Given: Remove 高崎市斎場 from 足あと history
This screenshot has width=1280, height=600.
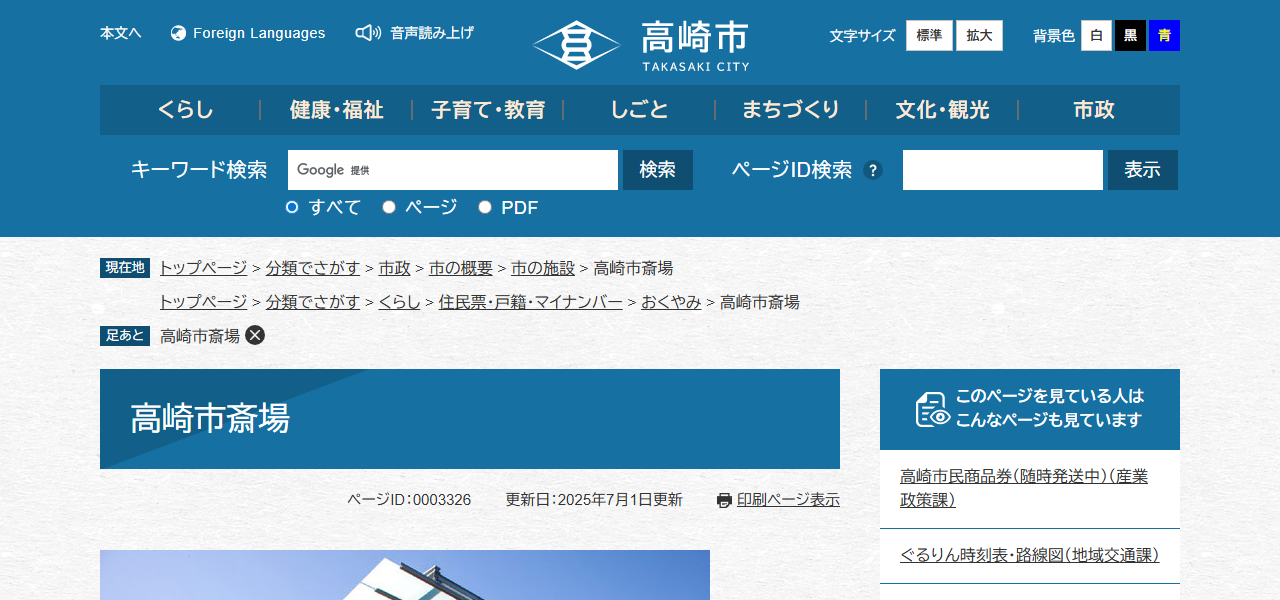Looking at the screenshot, I should [256, 335].
